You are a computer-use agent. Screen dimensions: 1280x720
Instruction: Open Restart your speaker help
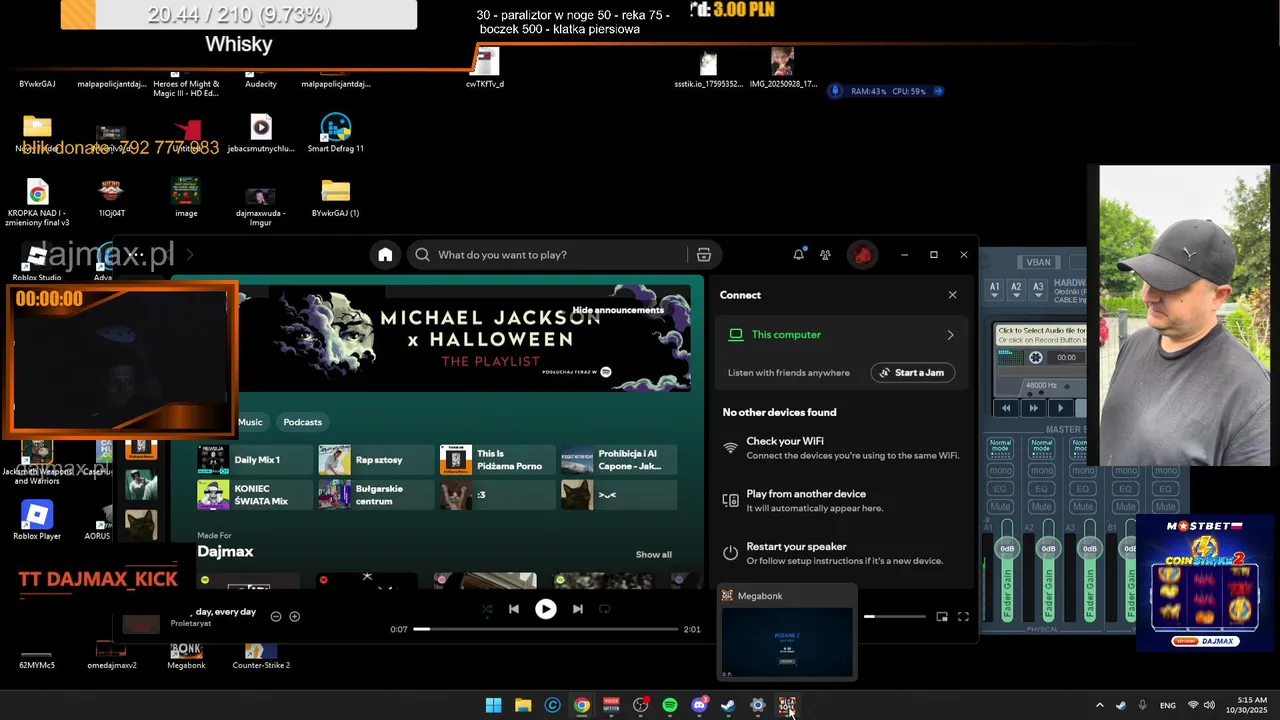click(x=842, y=554)
